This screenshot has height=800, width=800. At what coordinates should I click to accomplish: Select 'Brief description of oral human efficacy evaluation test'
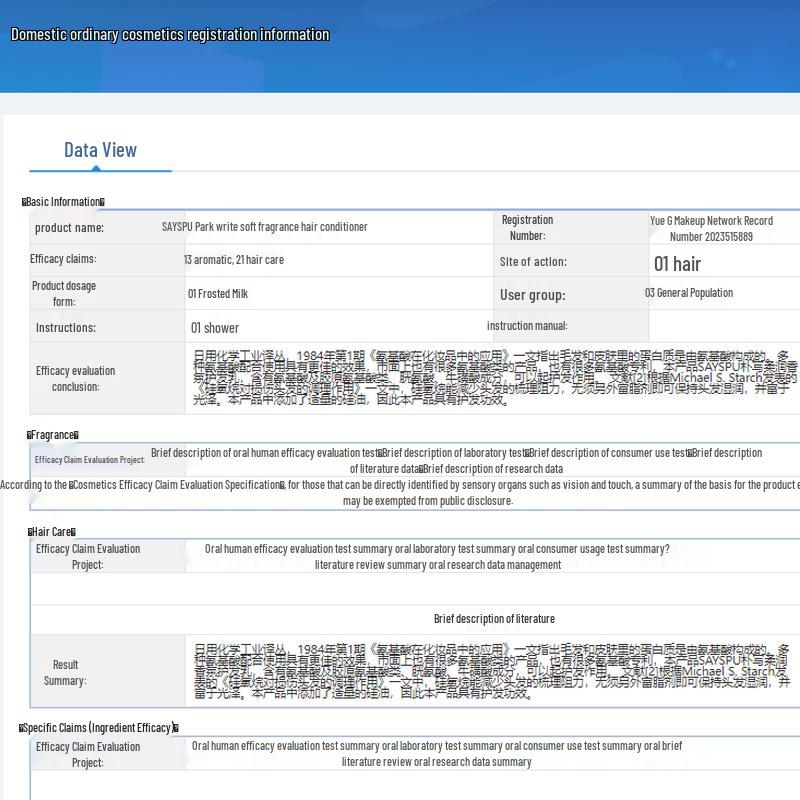(x=264, y=453)
